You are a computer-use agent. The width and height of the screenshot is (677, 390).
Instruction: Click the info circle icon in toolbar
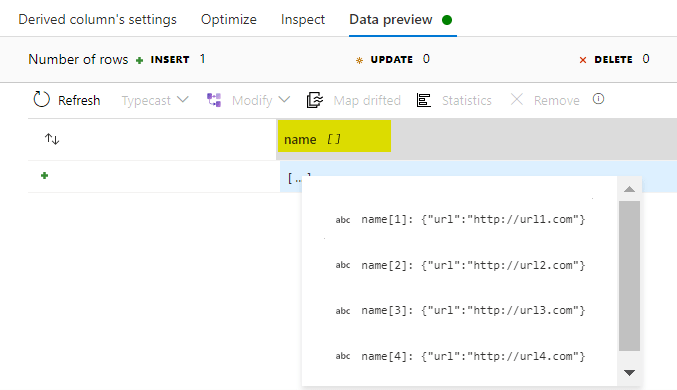(598, 99)
